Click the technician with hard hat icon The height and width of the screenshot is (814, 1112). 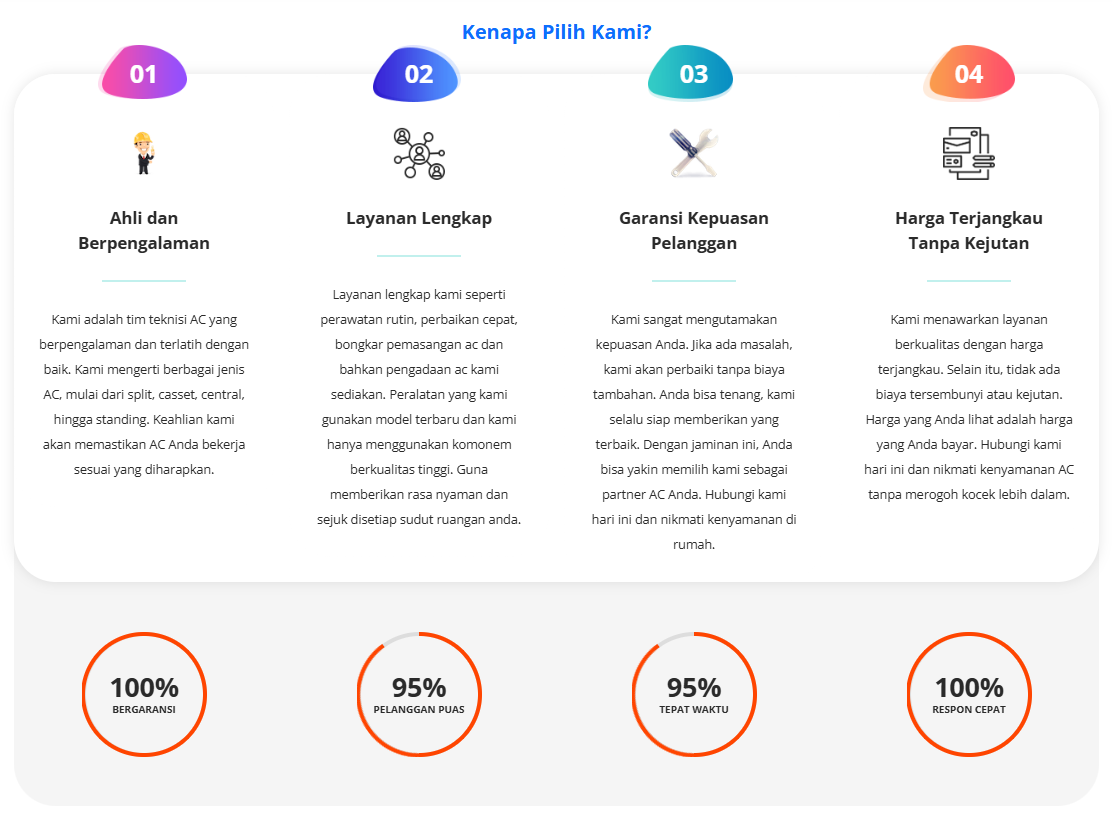pyautogui.click(x=144, y=153)
